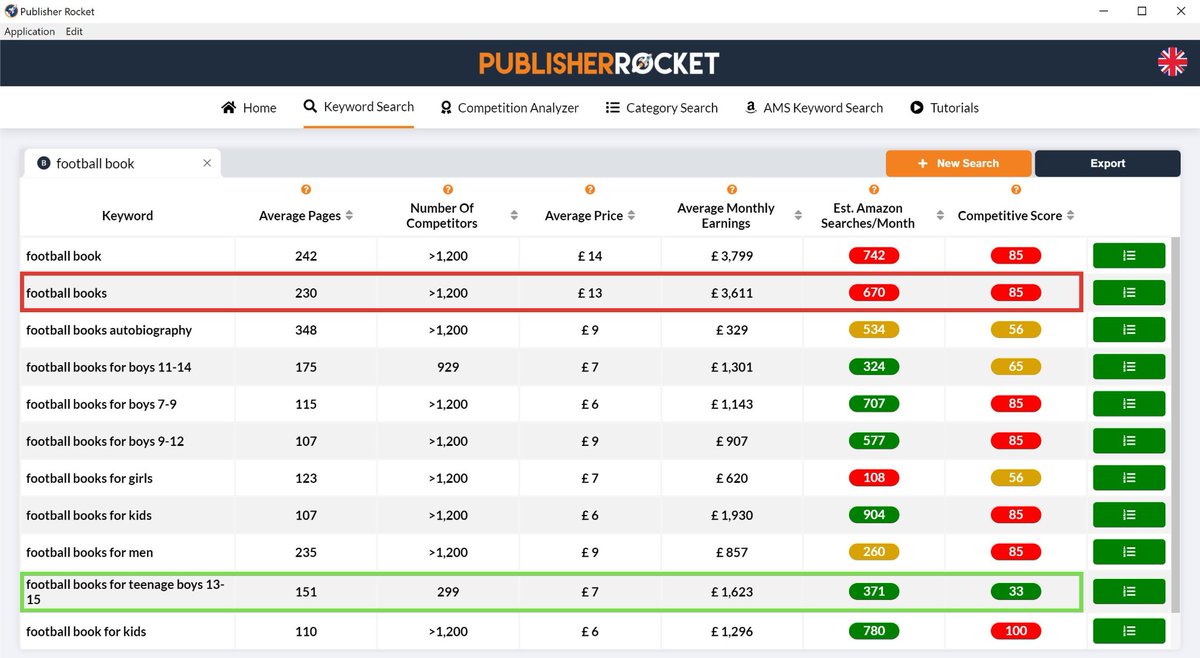Select keyword 'football books for boys 11-14'

coord(108,367)
